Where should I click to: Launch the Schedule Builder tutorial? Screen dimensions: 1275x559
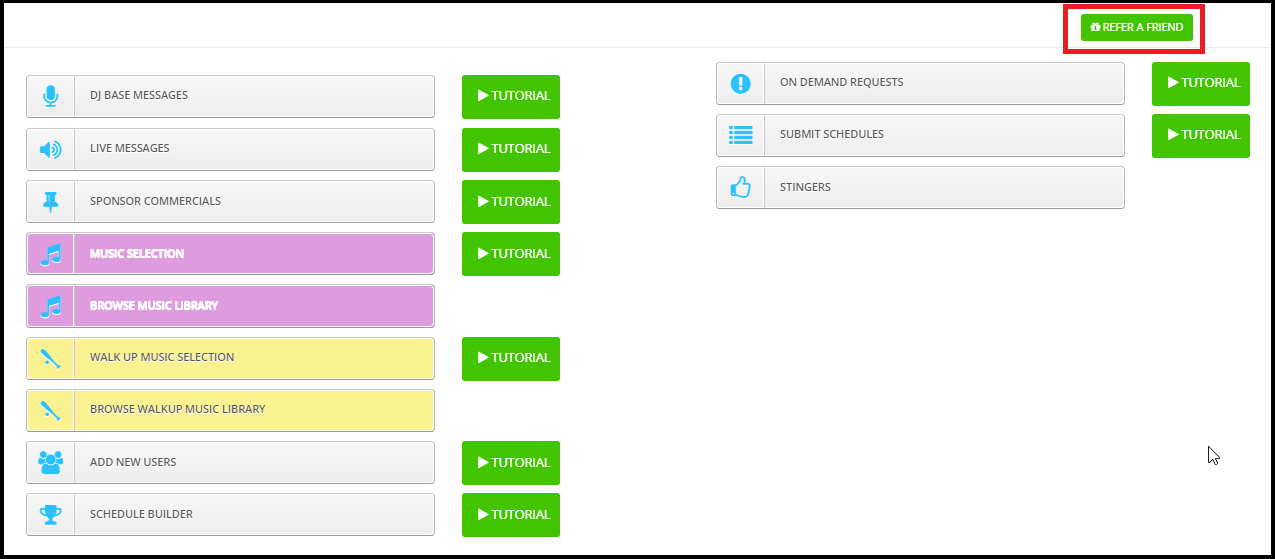click(x=511, y=514)
